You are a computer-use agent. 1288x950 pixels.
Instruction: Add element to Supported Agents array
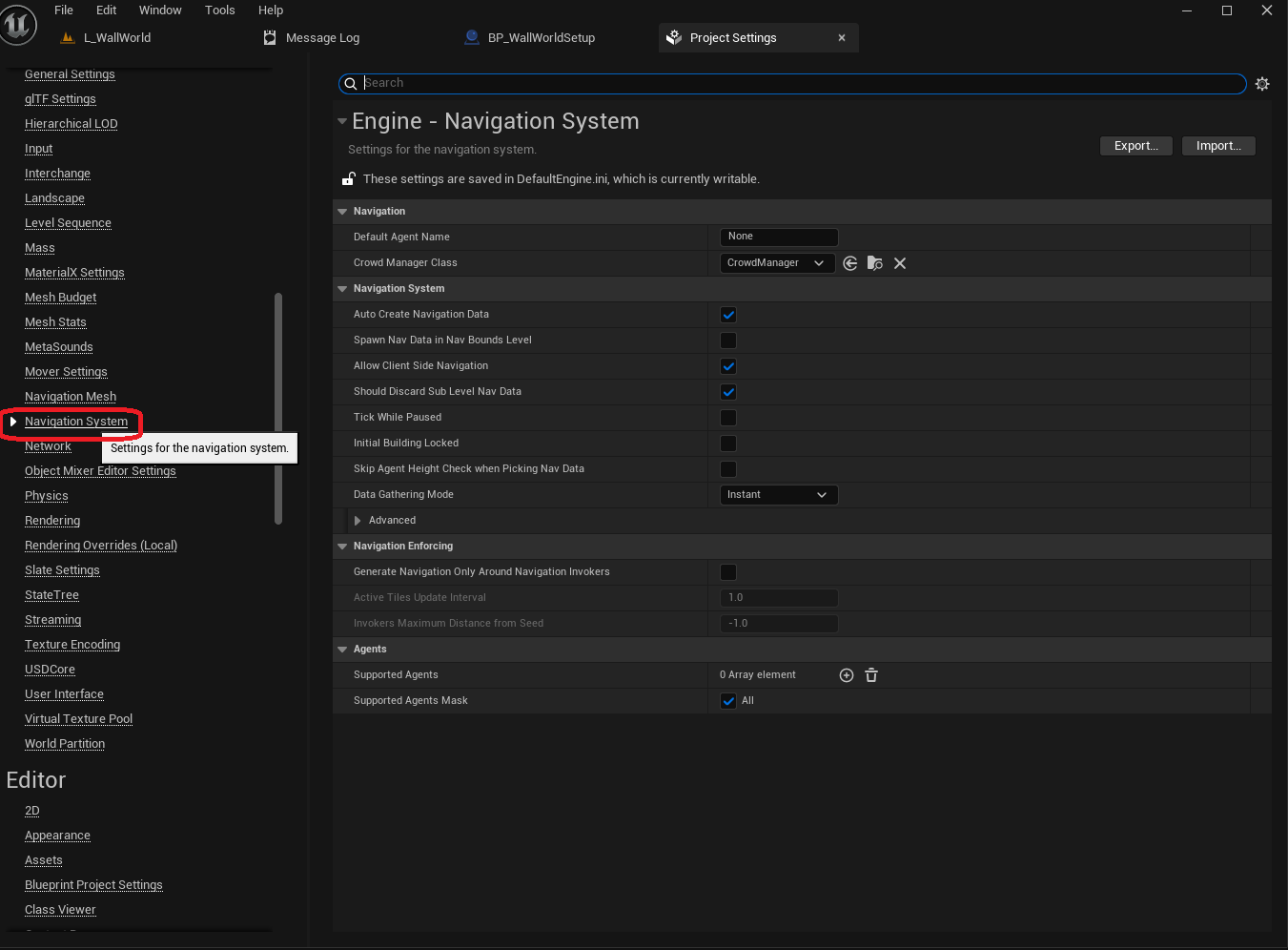[x=847, y=675]
